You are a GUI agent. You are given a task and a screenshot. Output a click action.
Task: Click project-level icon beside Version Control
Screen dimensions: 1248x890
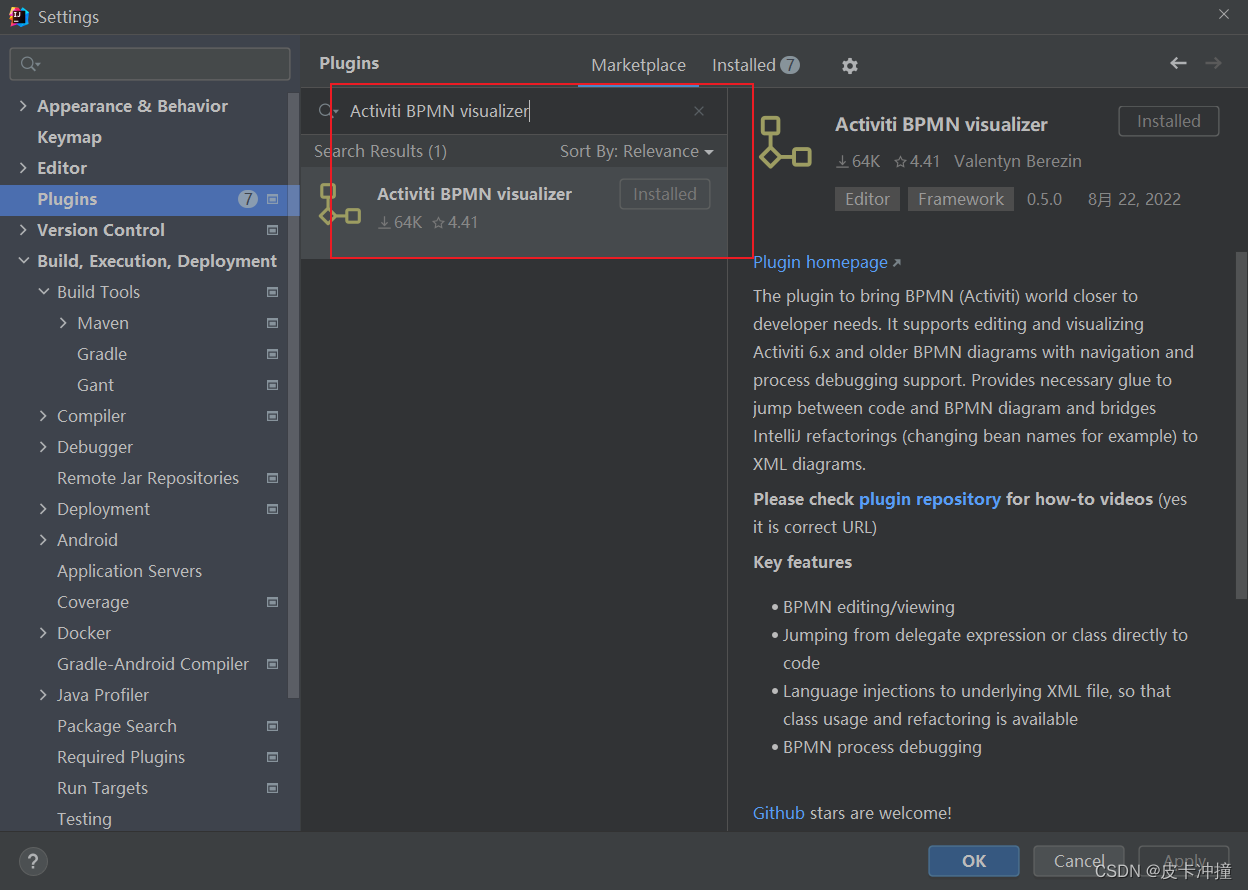click(x=272, y=230)
